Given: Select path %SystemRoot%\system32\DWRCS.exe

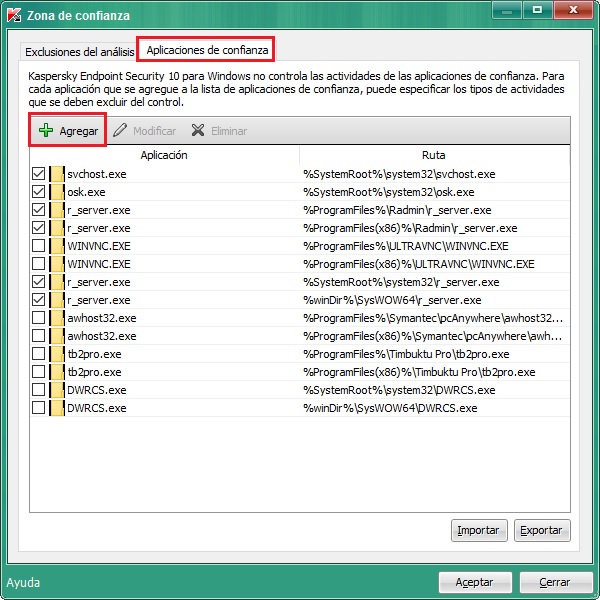Looking at the screenshot, I should [399, 390].
